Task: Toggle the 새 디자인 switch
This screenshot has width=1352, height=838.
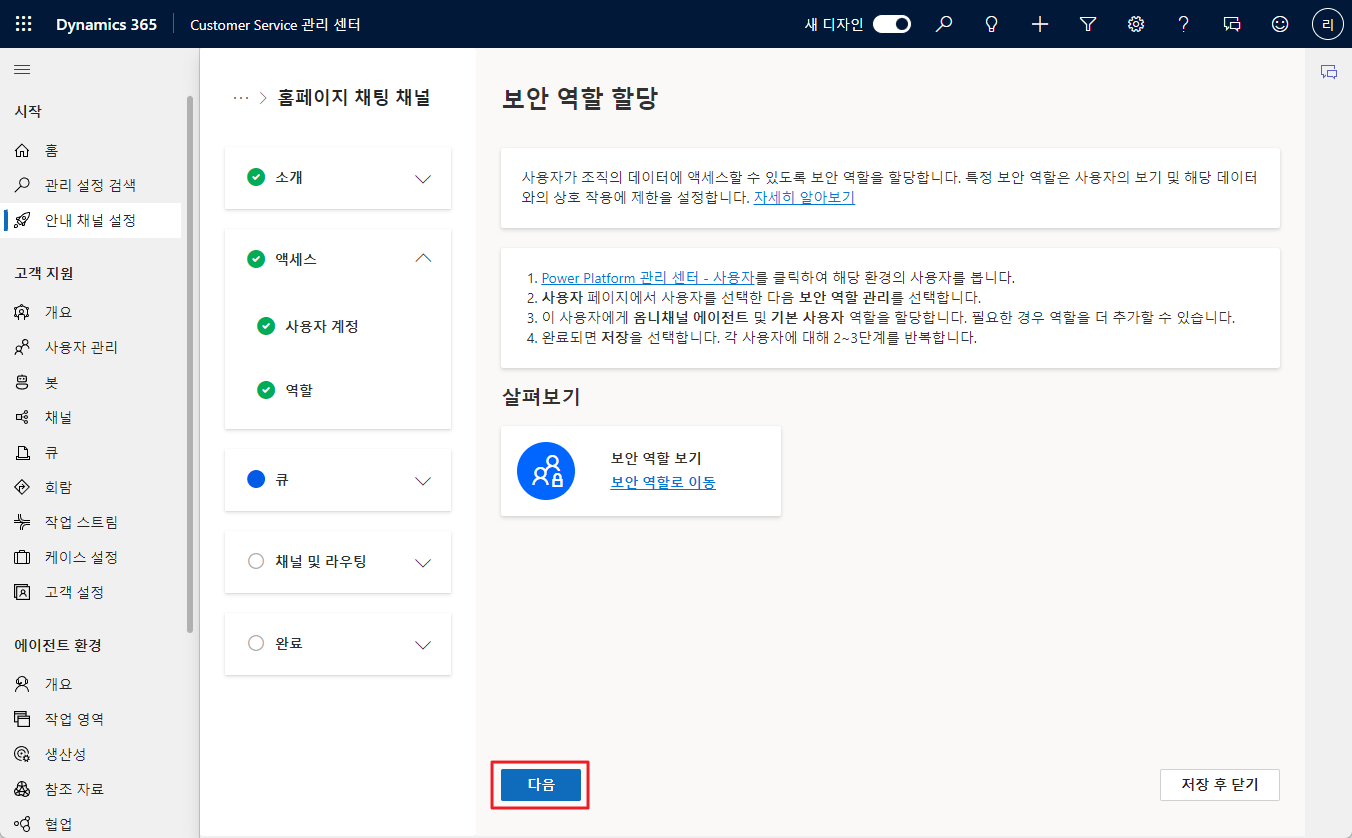Action: pyautogui.click(x=892, y=24)
